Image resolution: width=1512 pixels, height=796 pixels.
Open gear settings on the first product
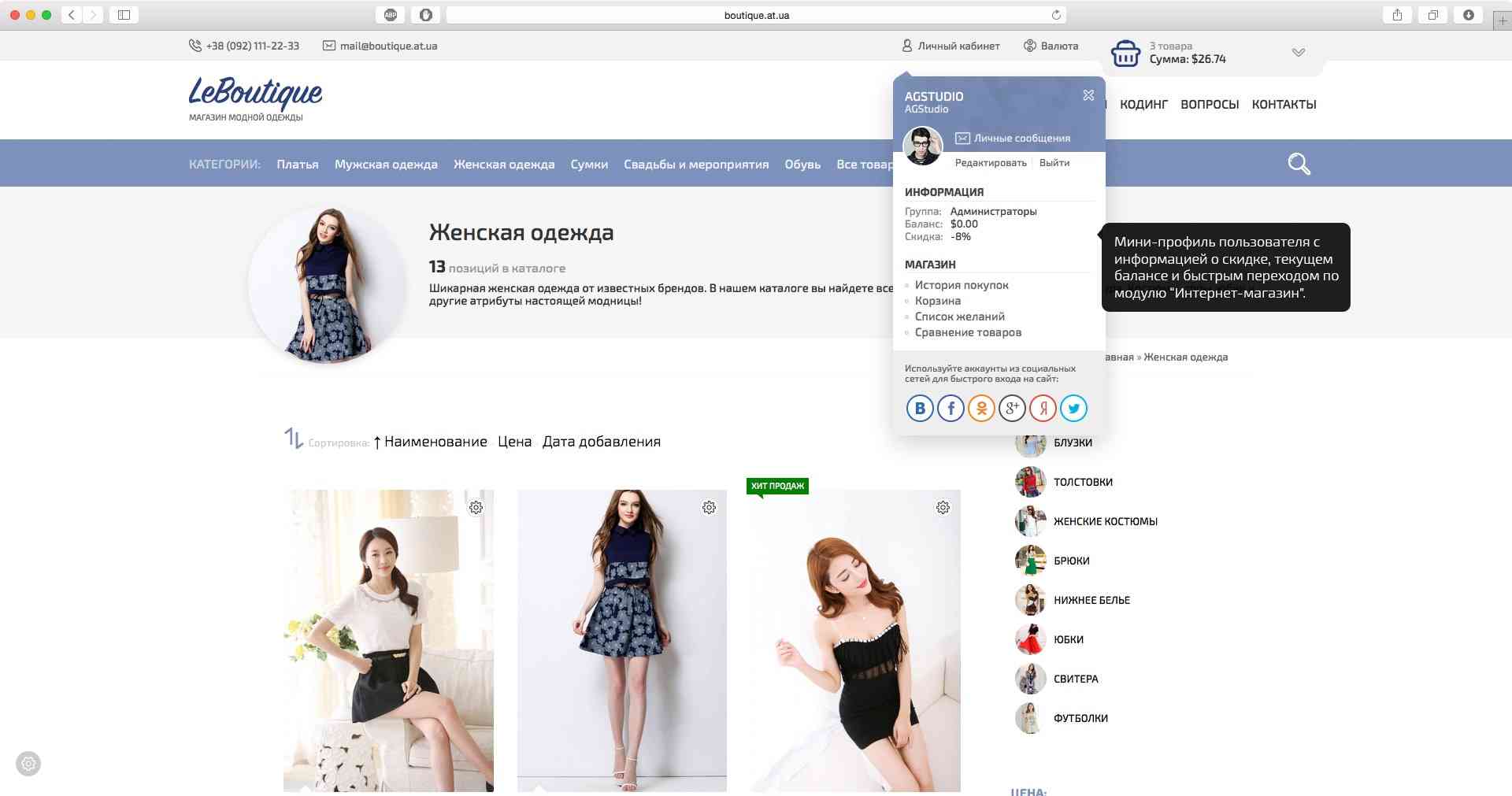coord(476,508)
